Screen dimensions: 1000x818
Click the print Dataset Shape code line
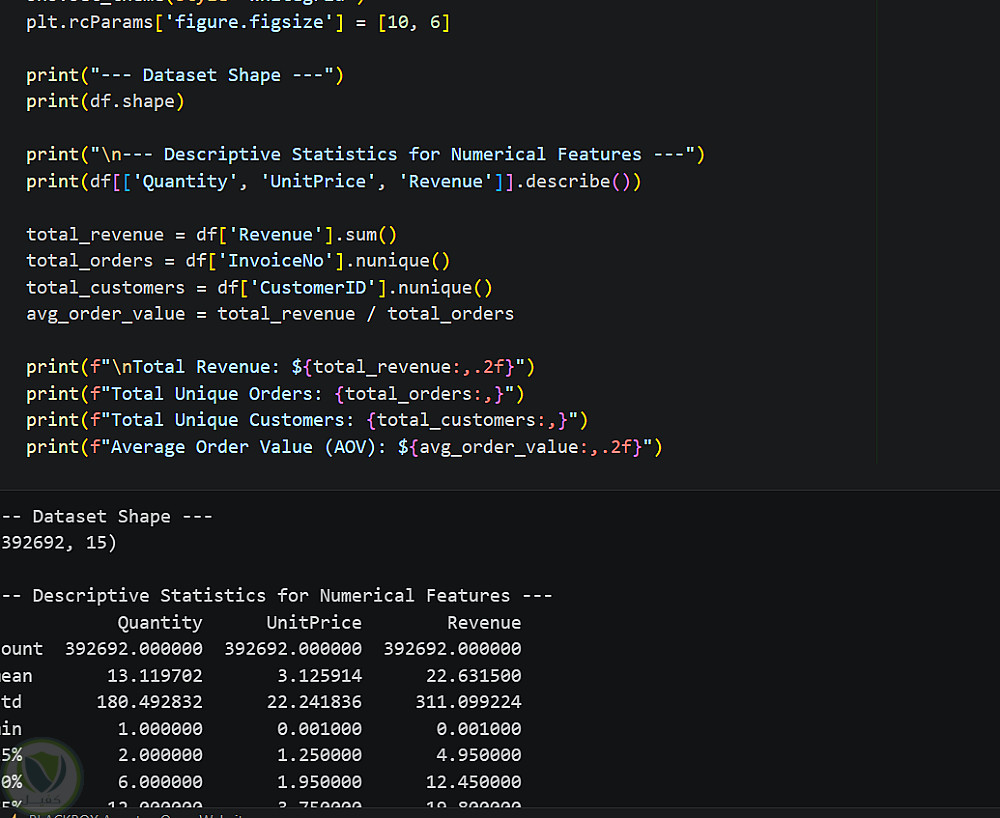pyautogui.click(x=185, y=75)
